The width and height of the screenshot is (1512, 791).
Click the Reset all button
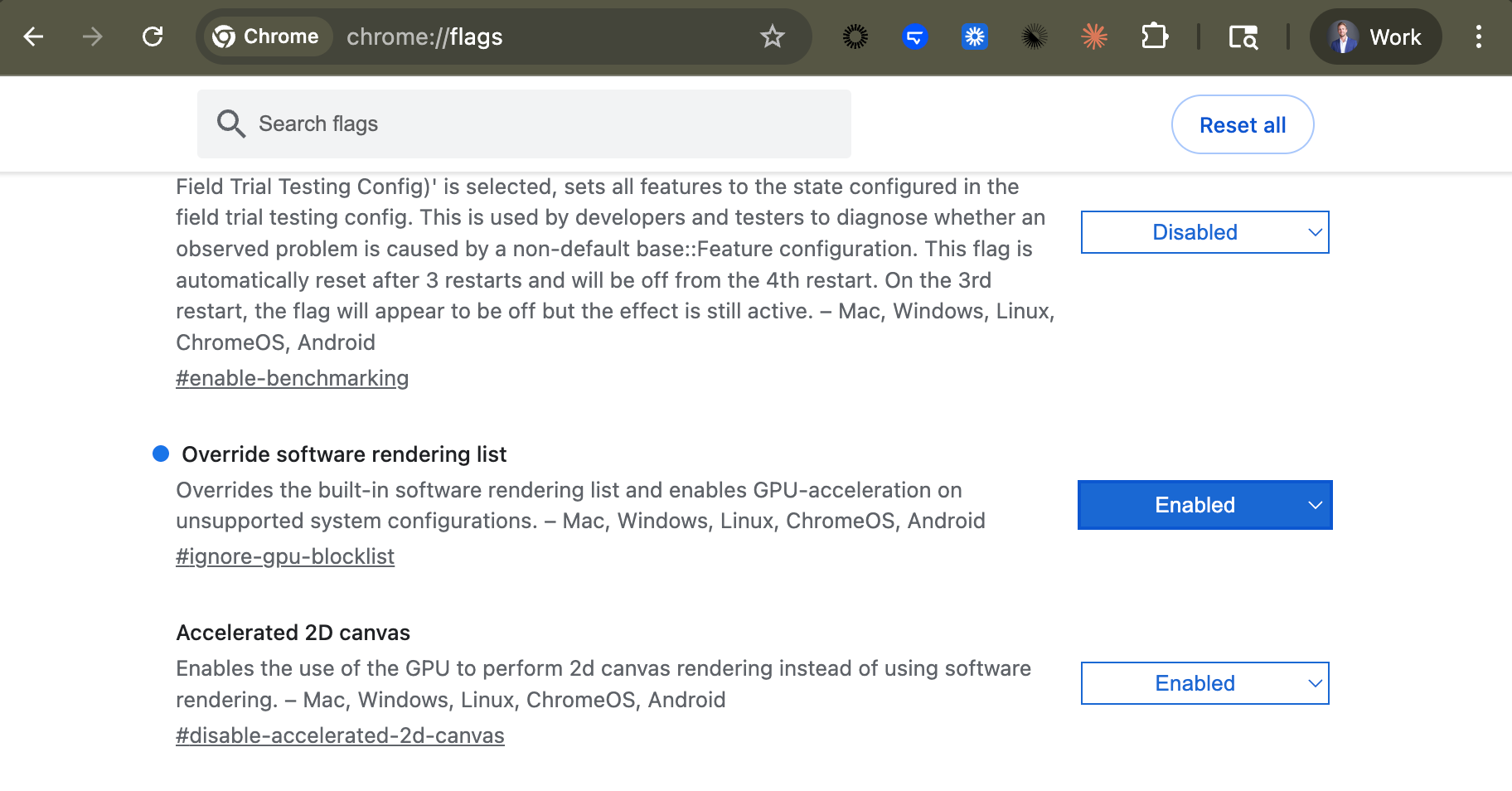[1242, 125]
